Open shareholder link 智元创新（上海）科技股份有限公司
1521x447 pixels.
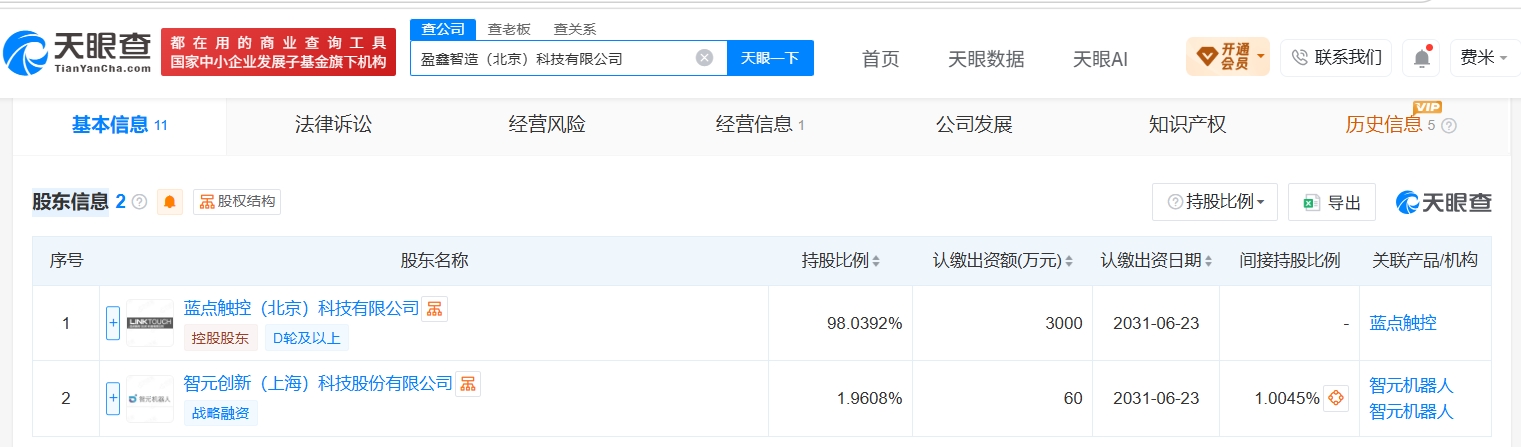tap(318, 383)
